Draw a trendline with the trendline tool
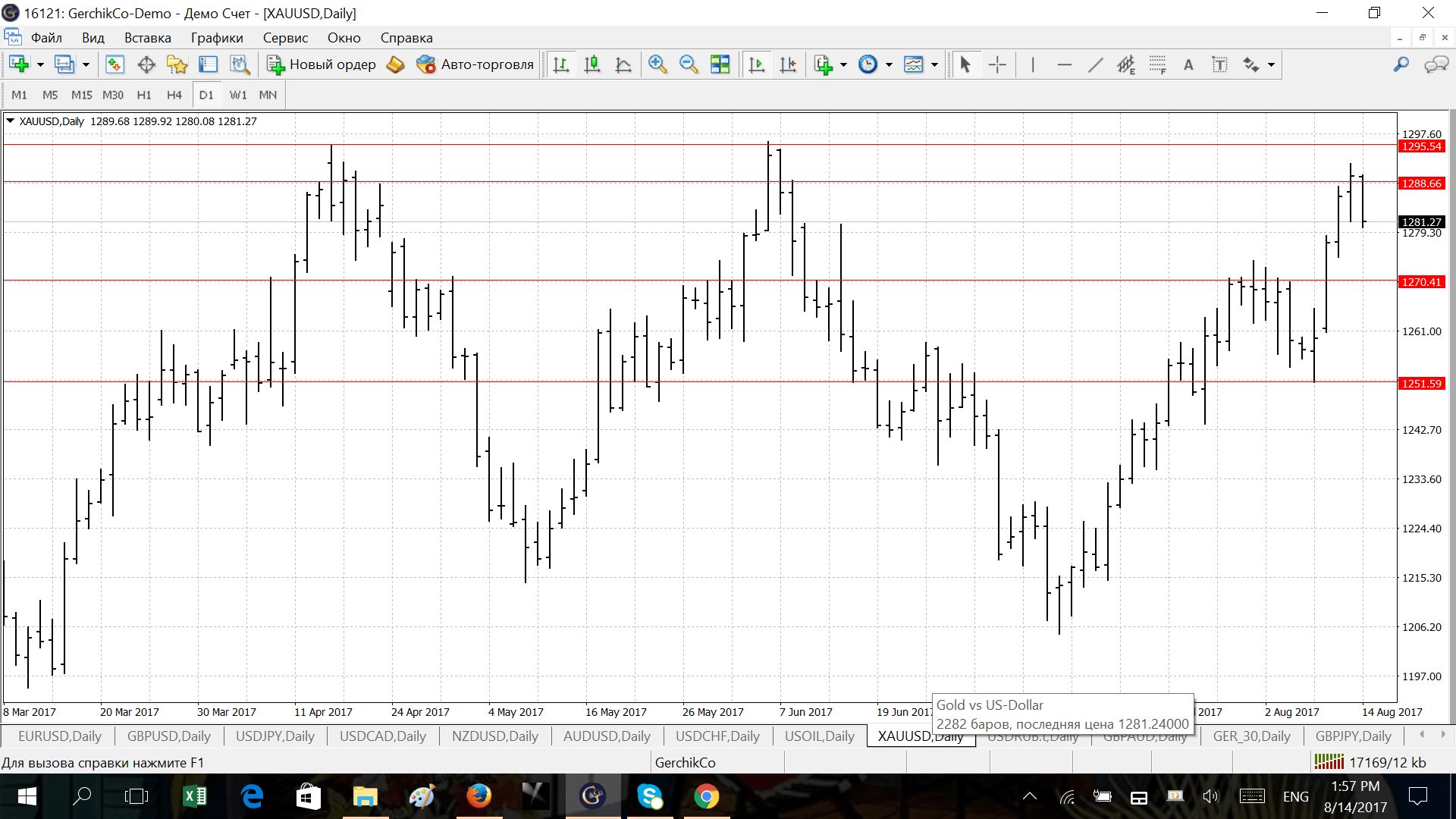 point(1095,64)
